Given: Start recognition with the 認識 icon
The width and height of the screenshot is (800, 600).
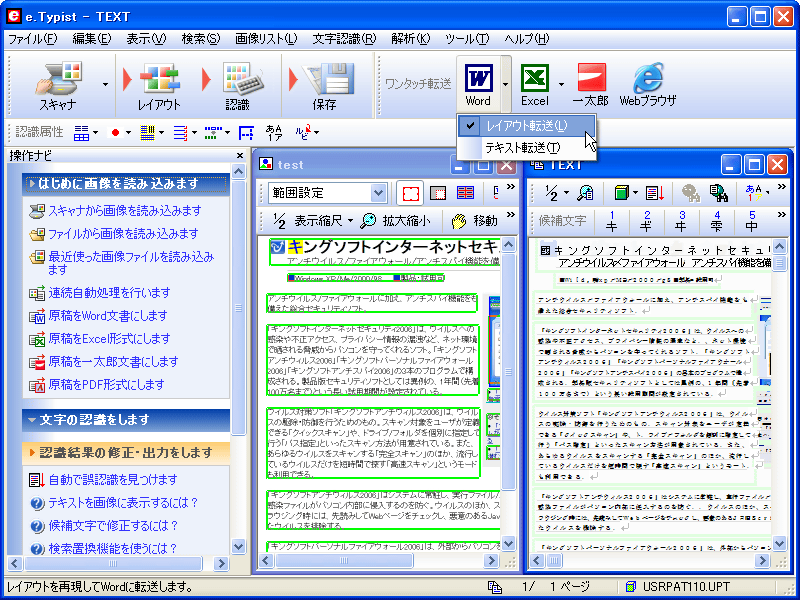Looking at the screenshot, I should 238,86.
